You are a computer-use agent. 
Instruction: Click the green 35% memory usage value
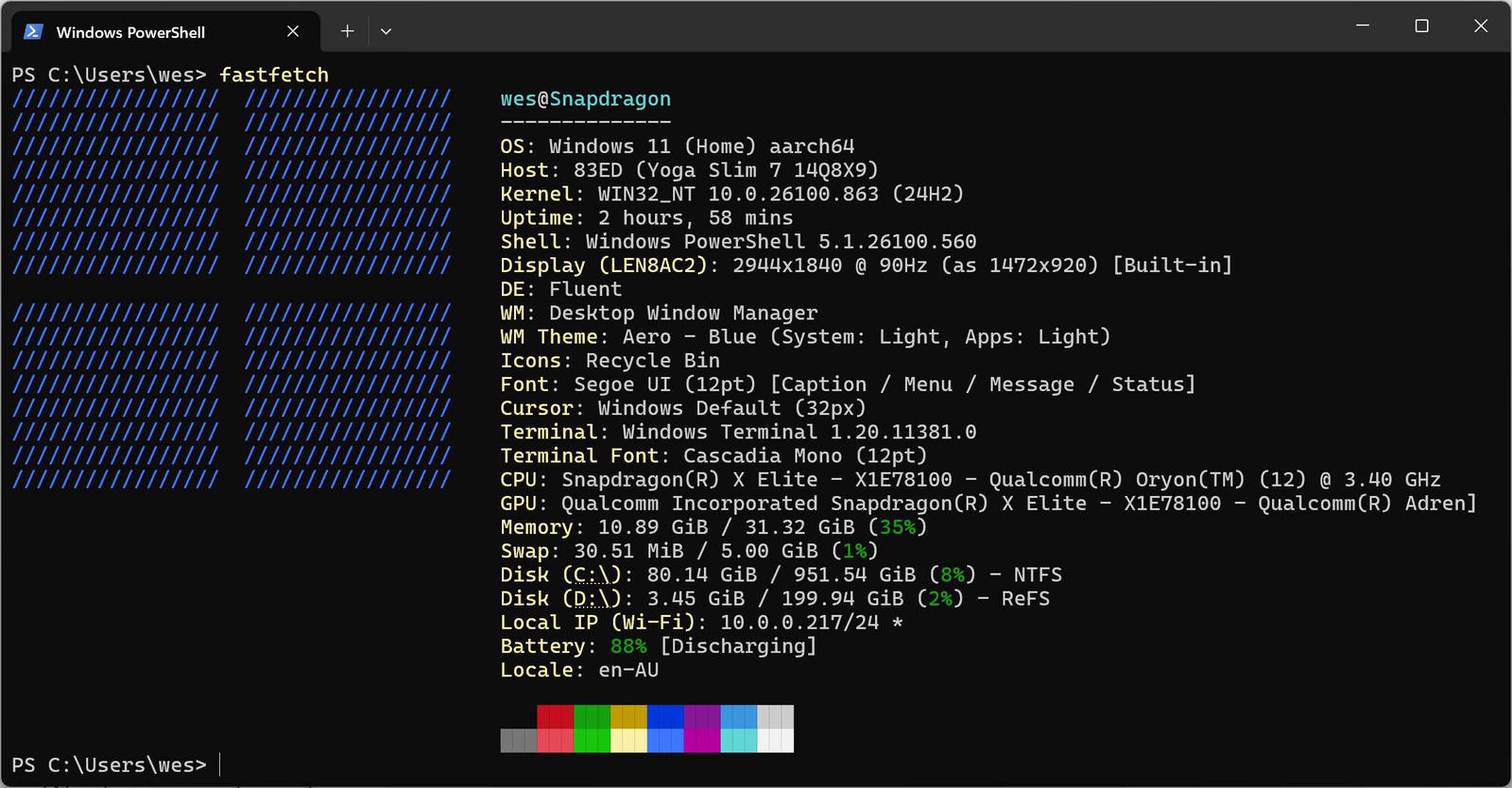[897, 527]
